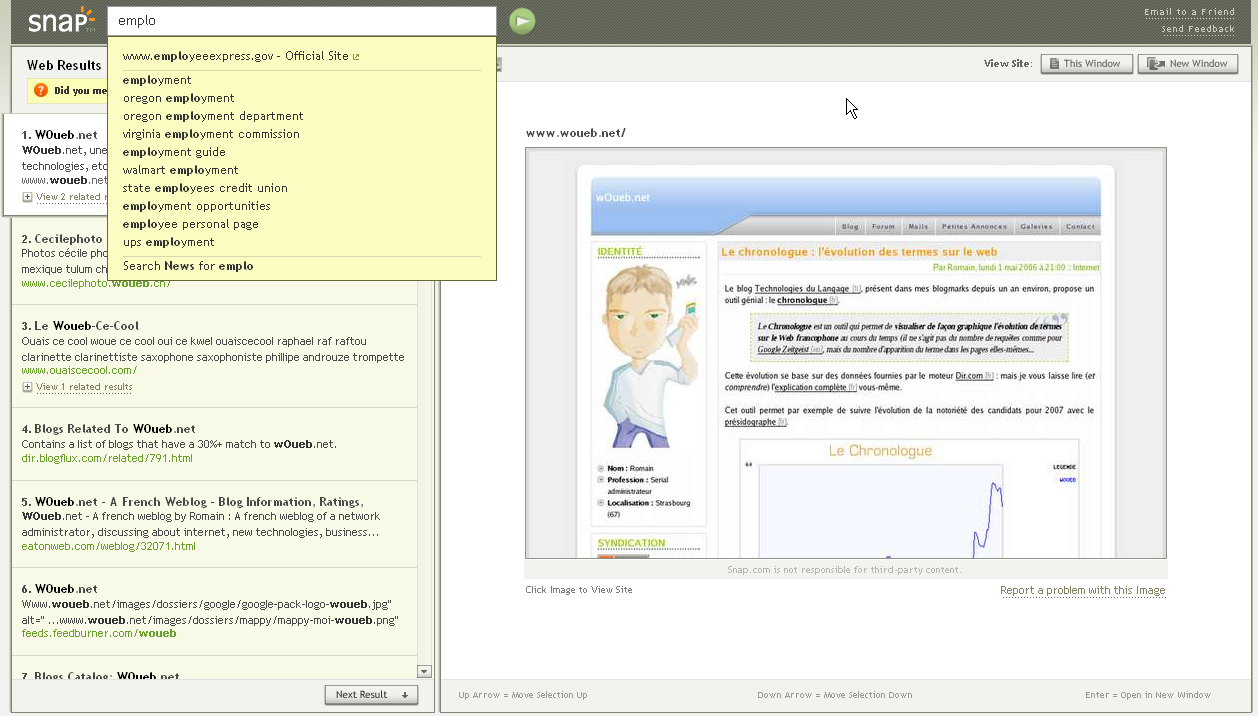Image resolution: width=1258 pixels, height=716 pixels.
Task: Pick the 'virginia employment commission' suggestion
Action: pyautogui.click(x=211, y=134)
